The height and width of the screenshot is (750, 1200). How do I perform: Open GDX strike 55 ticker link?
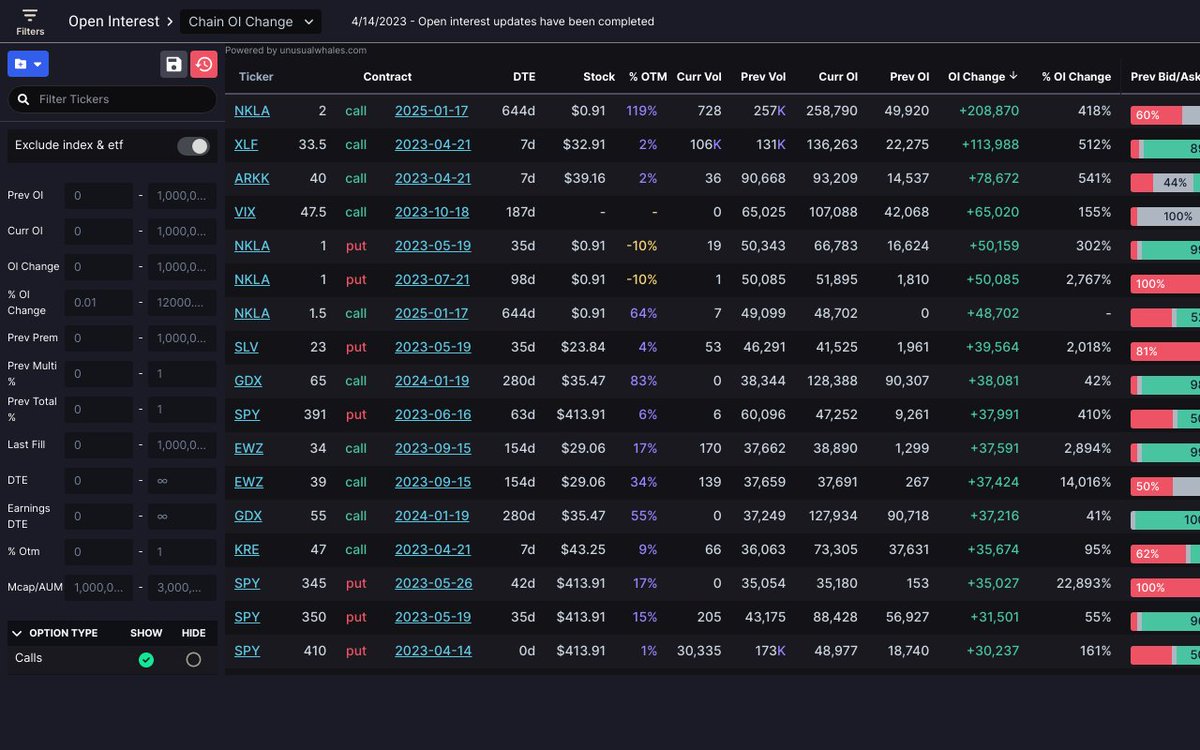(248, 516)
